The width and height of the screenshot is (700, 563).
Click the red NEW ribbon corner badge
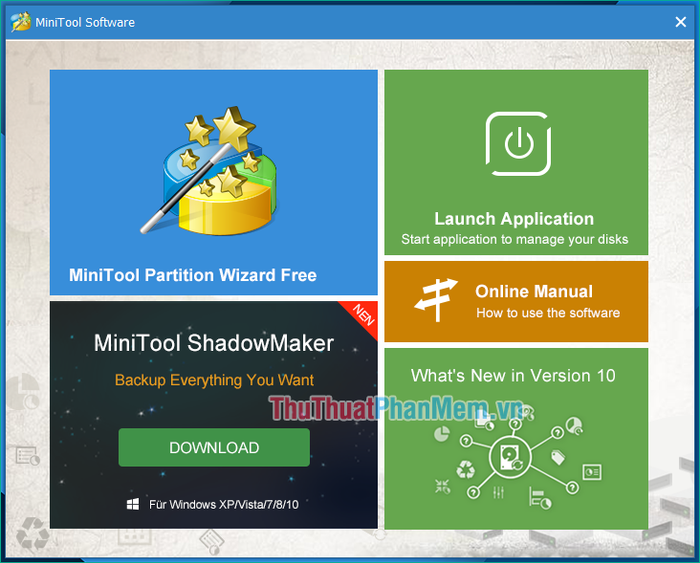[x=362, y=316]
